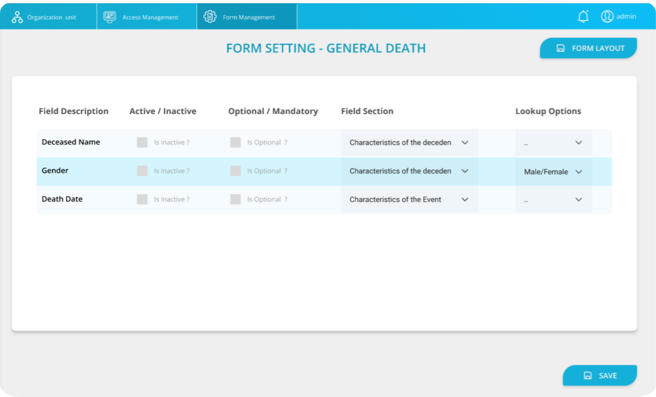Open Characteristics of the Event dropdown
The height and width of the screenshot is (397, 656).
409,200
